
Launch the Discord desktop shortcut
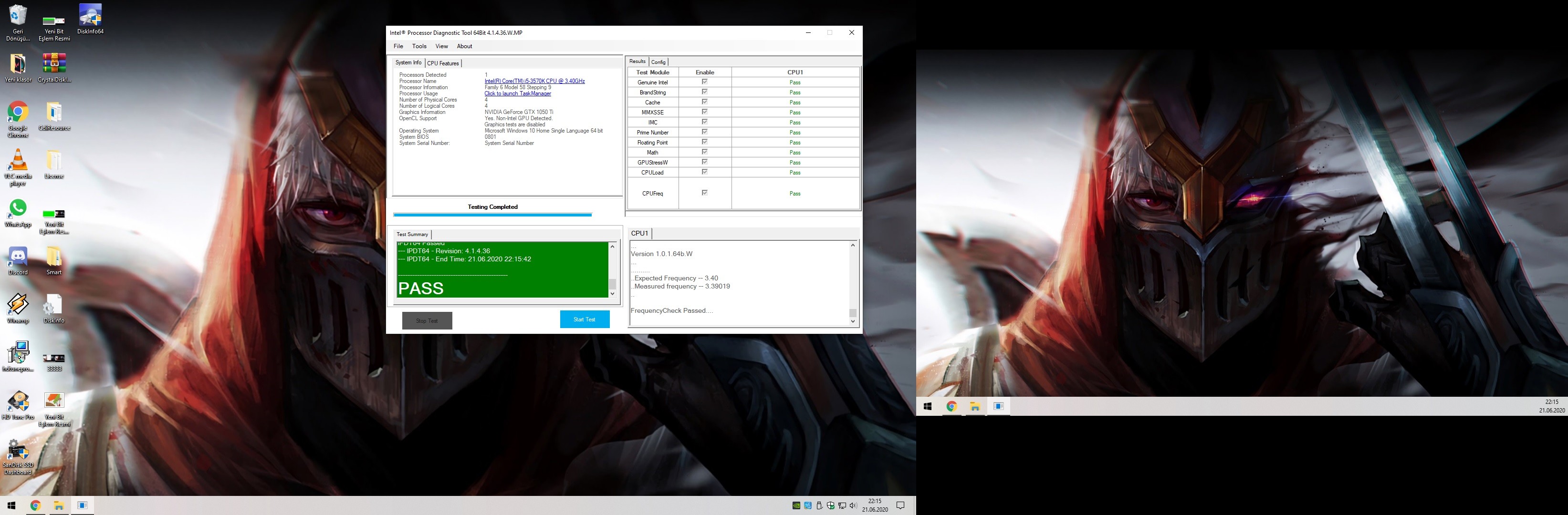pos(18,257)
